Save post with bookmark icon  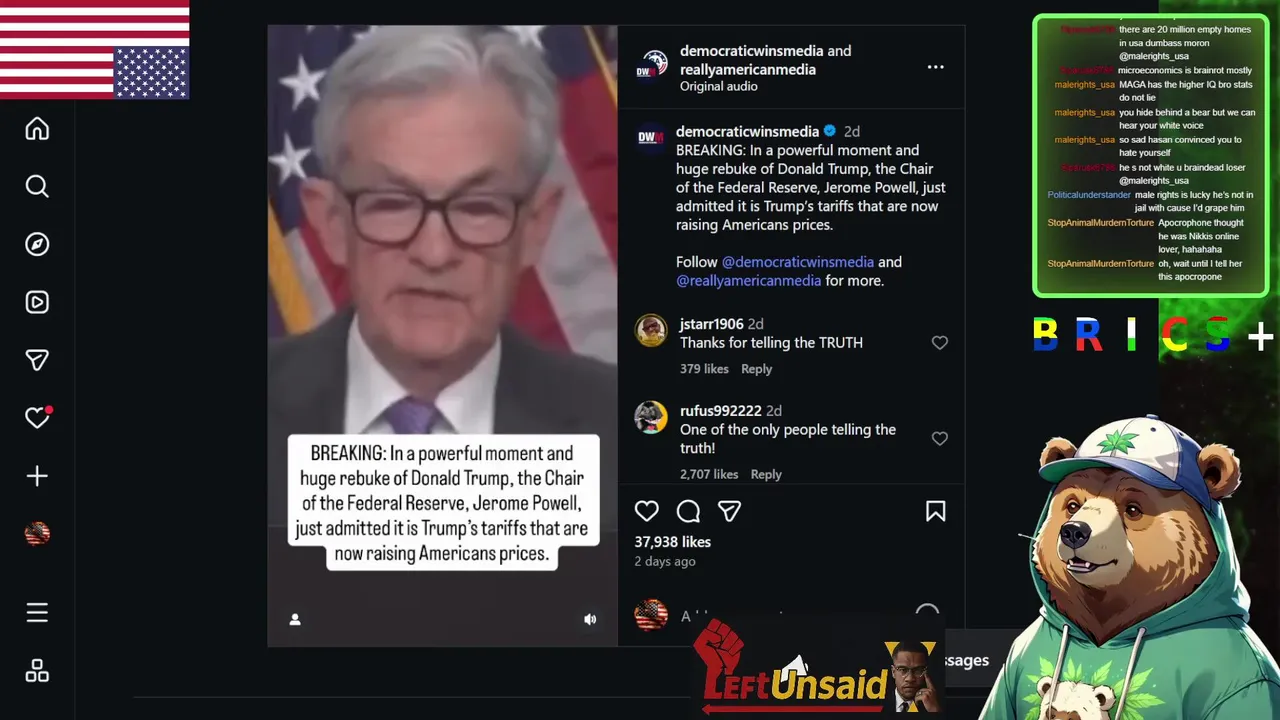pyautogui.click(x=935, y=511)
